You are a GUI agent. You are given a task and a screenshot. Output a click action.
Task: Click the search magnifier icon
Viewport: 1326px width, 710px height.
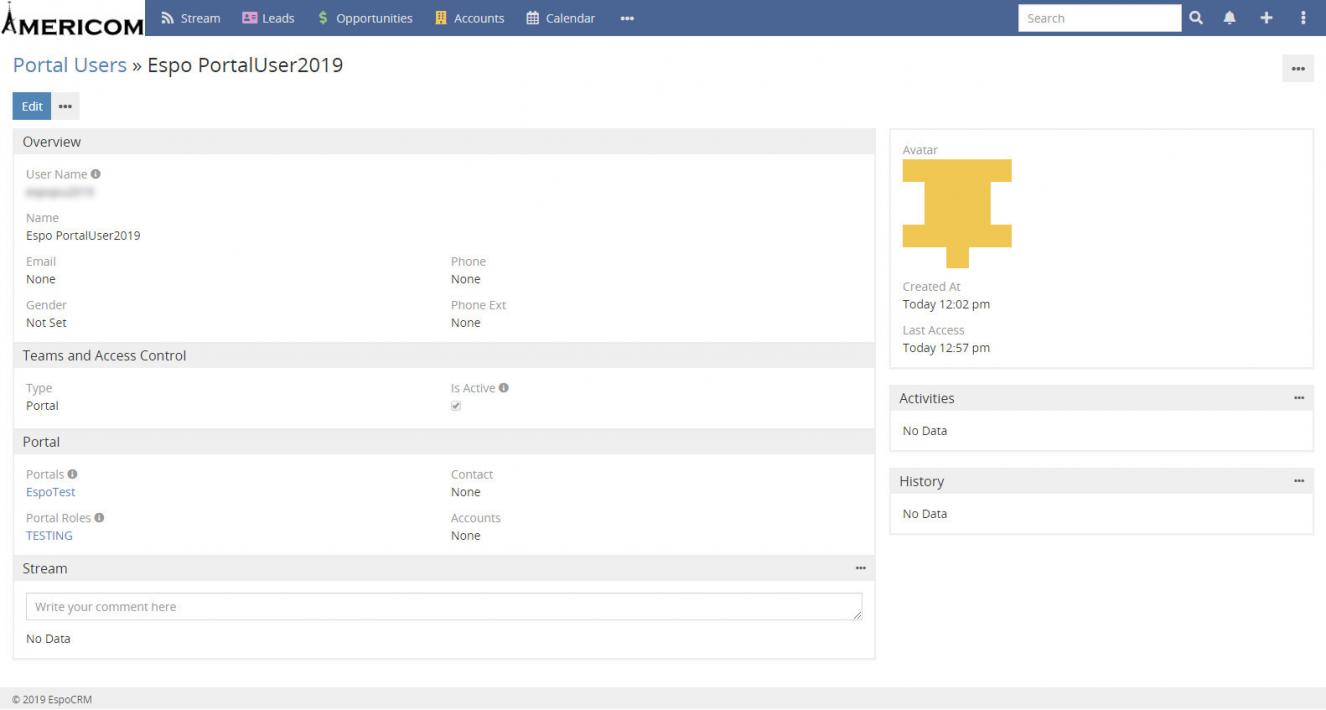(x=1197, y=18)
